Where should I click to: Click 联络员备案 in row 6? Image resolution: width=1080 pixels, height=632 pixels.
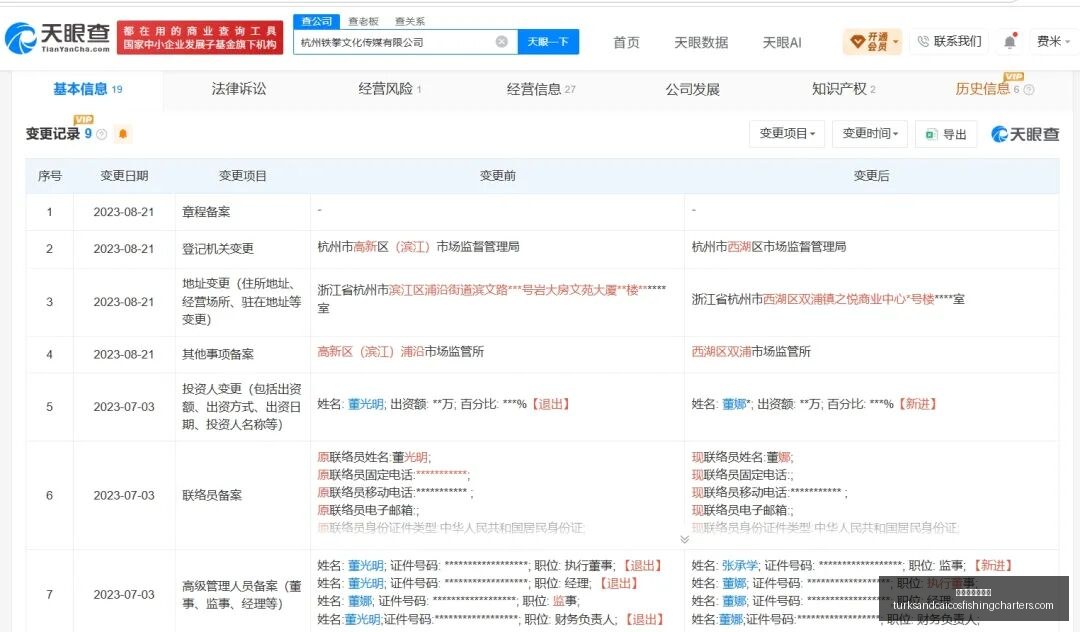[211, 495]
